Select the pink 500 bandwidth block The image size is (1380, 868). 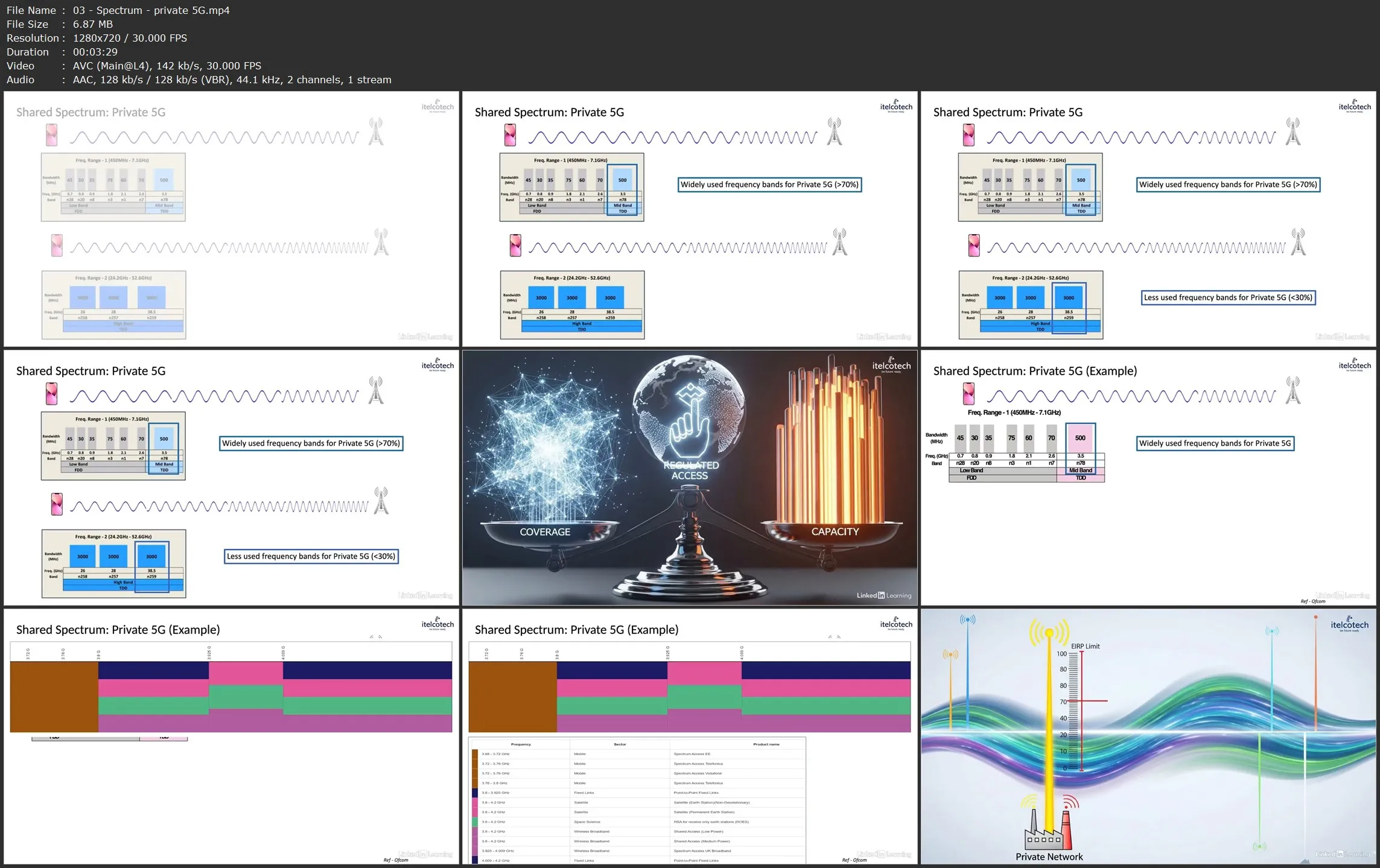1080,439
